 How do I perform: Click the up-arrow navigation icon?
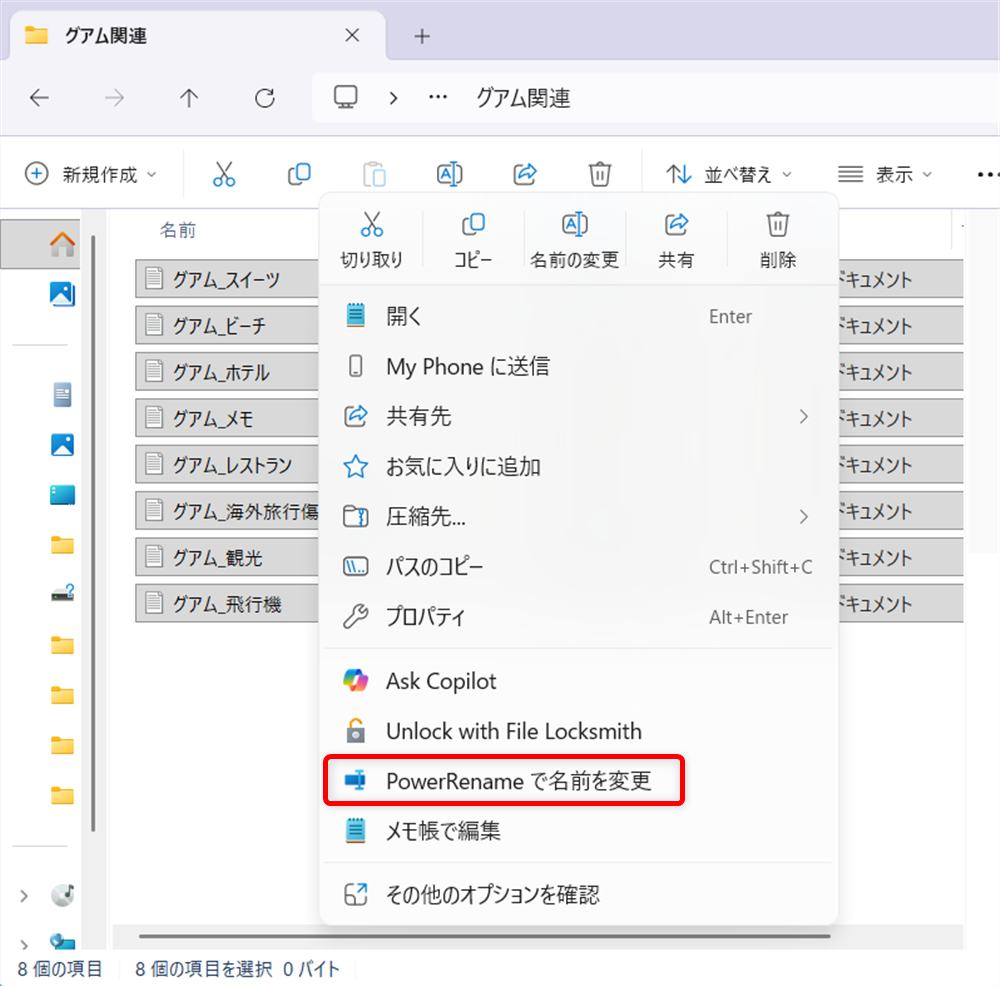point(189,98)
